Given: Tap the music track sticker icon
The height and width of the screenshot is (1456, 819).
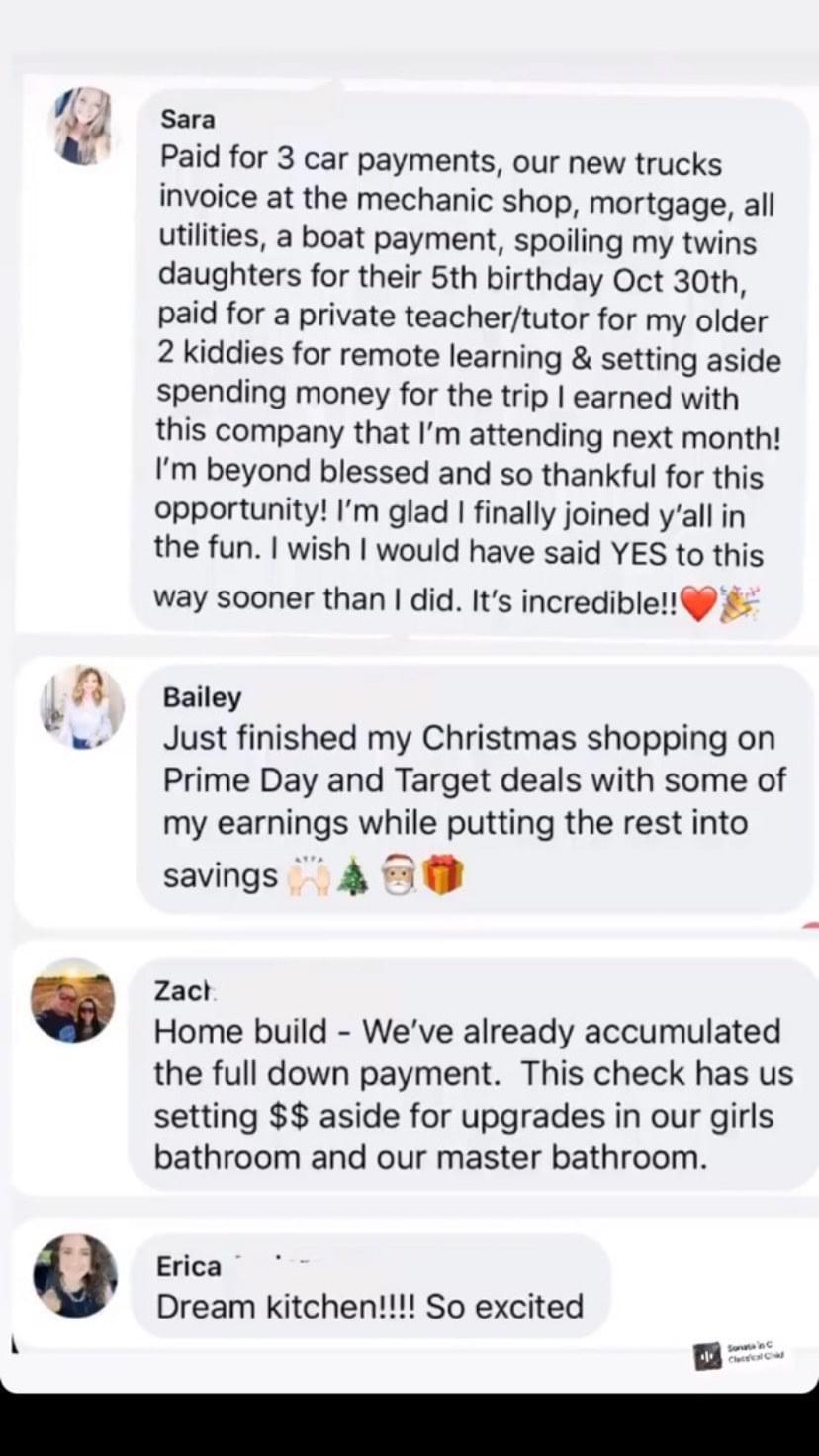Looking at the screenshot, I should 707,1356.
